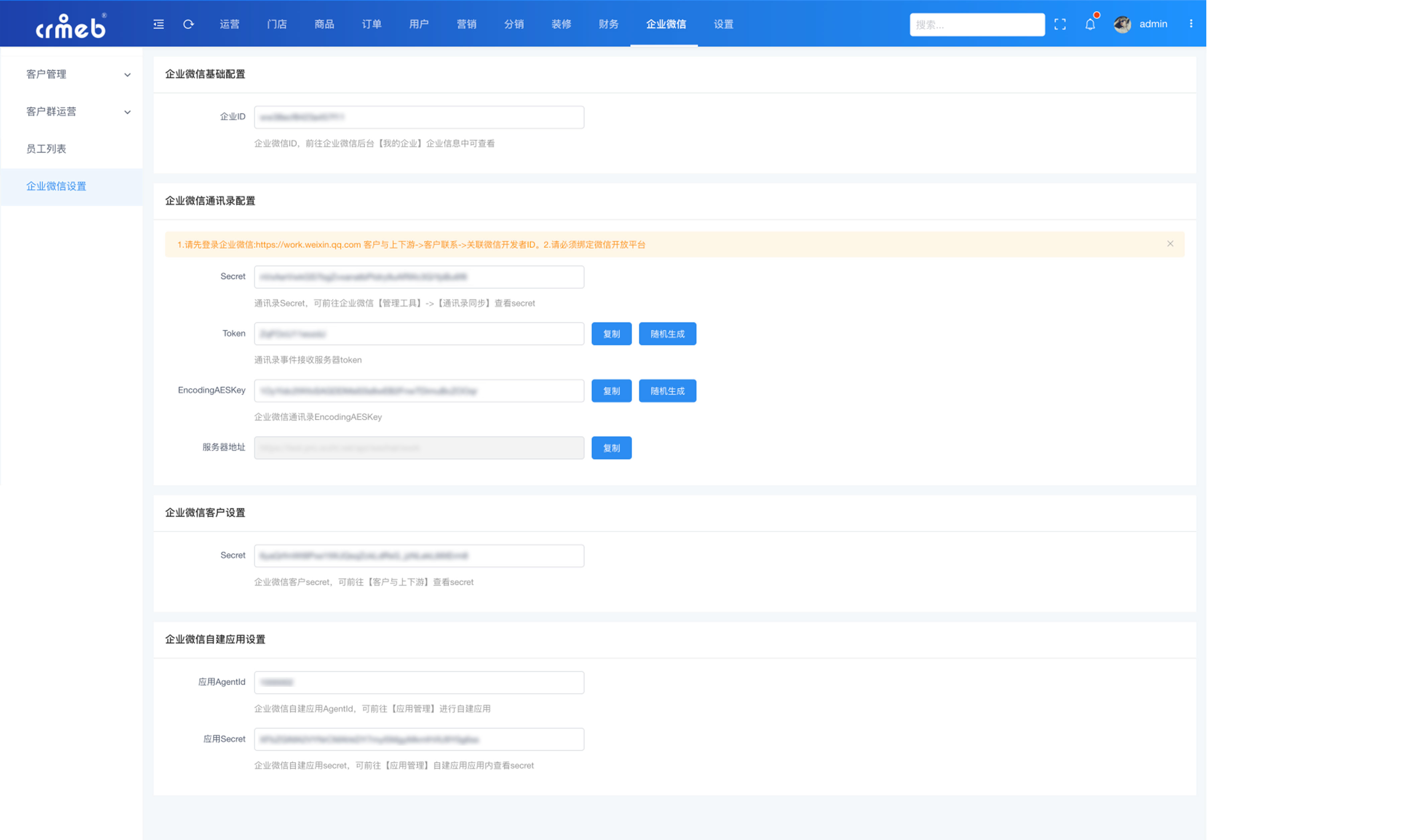Open the 员工列表 sidebar item
This screenshot has height=840, width=1415.
pyautogui.click(x=72, y=149)
